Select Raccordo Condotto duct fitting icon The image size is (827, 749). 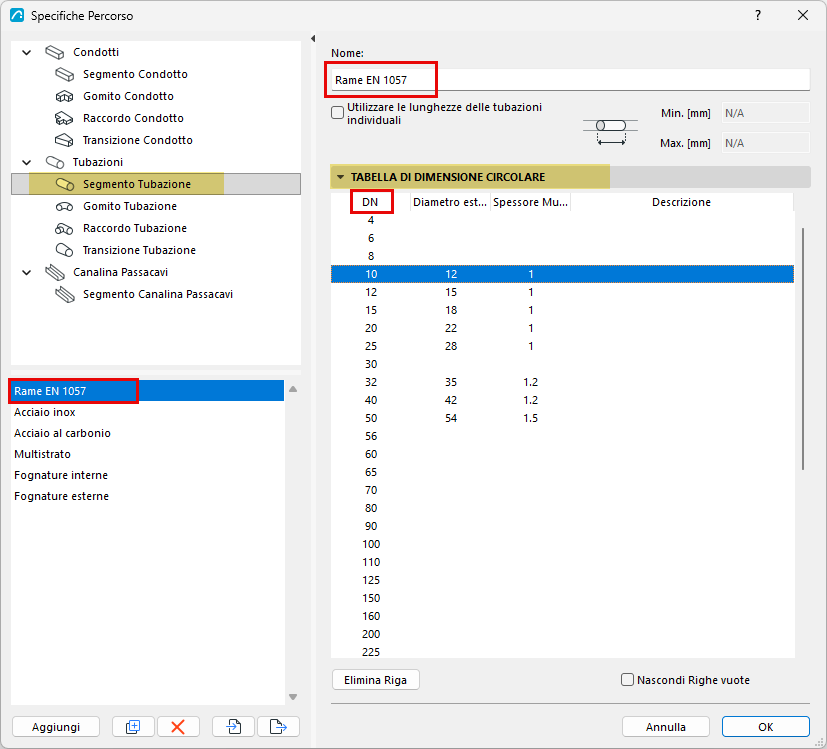(64, 118)
